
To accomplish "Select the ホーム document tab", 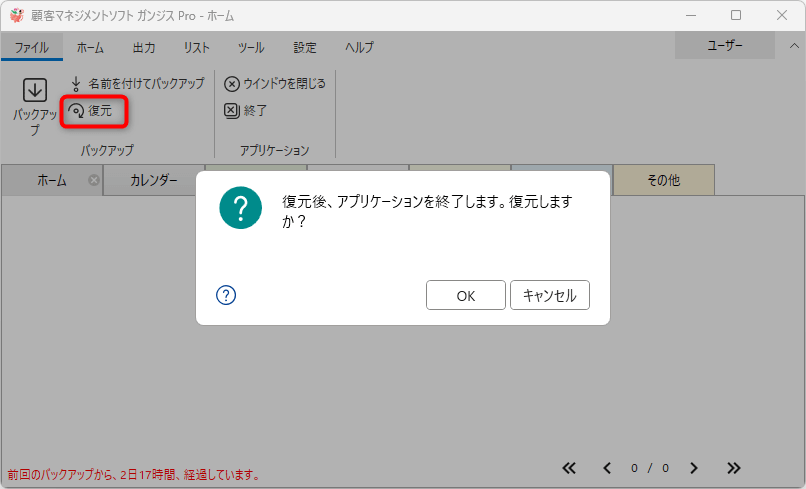I will 52,180.
